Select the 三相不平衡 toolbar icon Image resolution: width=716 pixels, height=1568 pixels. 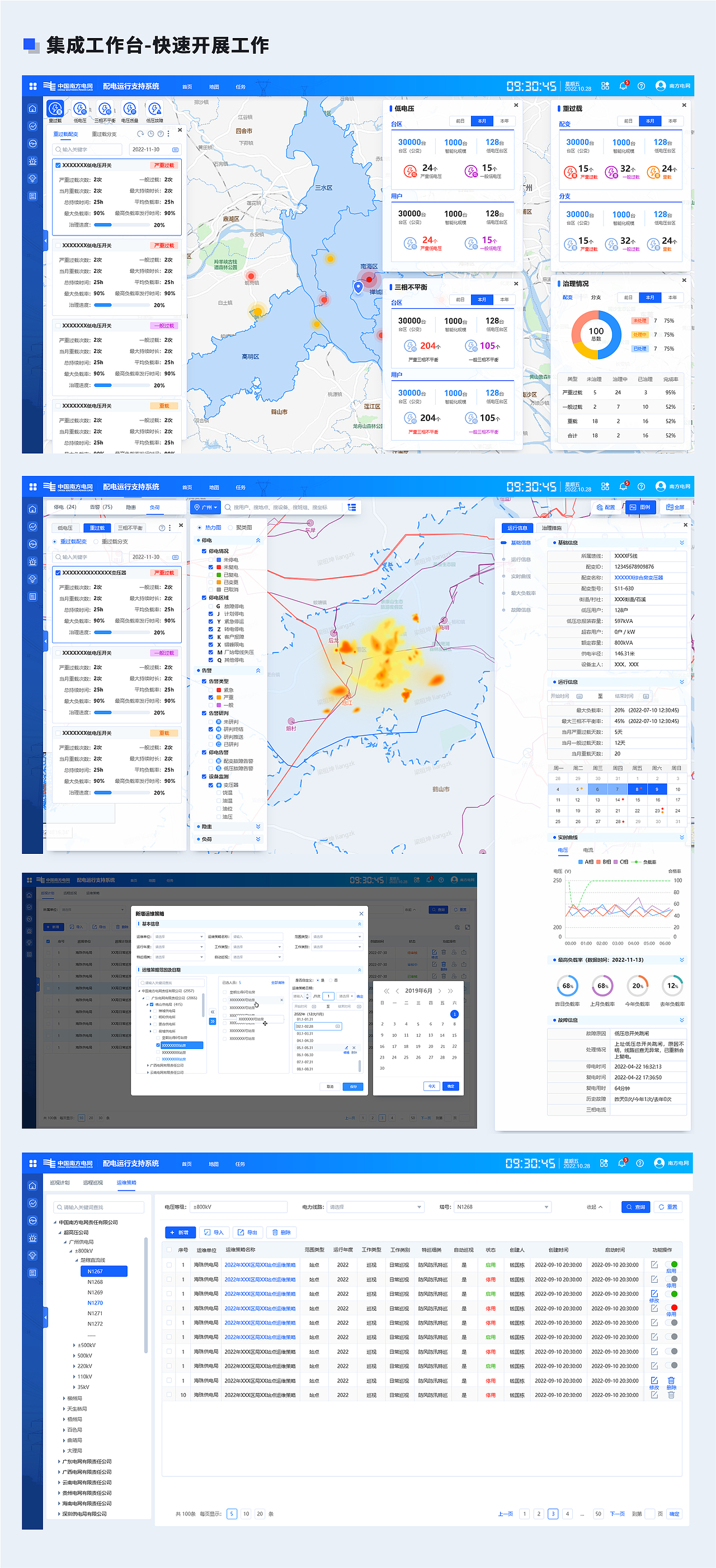pos(105,109)
